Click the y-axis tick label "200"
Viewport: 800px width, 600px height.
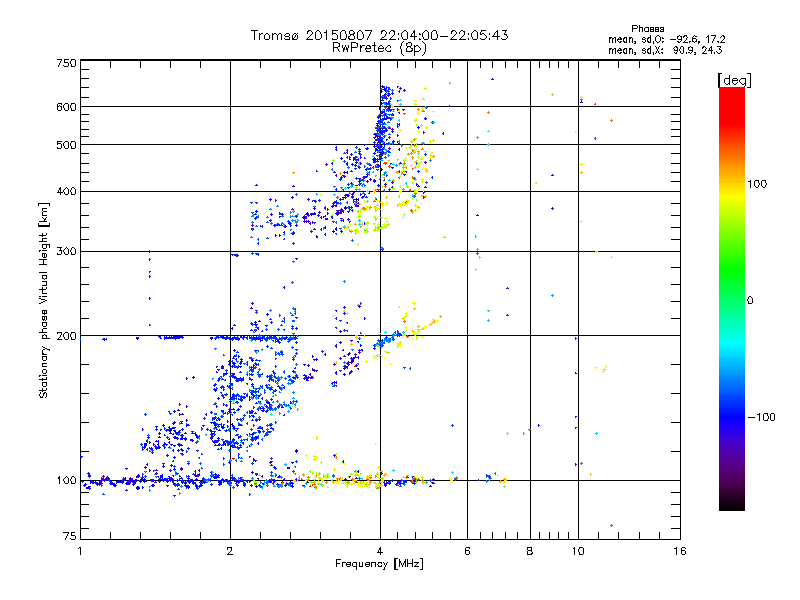(x=67, y=336)
